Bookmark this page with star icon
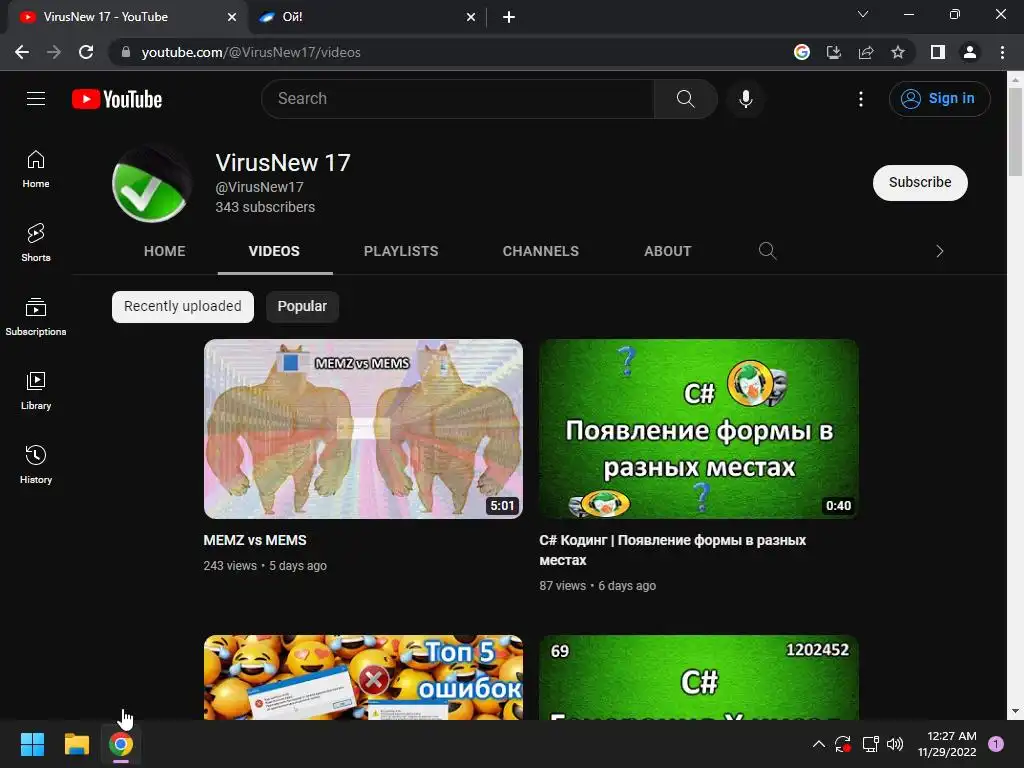 coord(898,52)
